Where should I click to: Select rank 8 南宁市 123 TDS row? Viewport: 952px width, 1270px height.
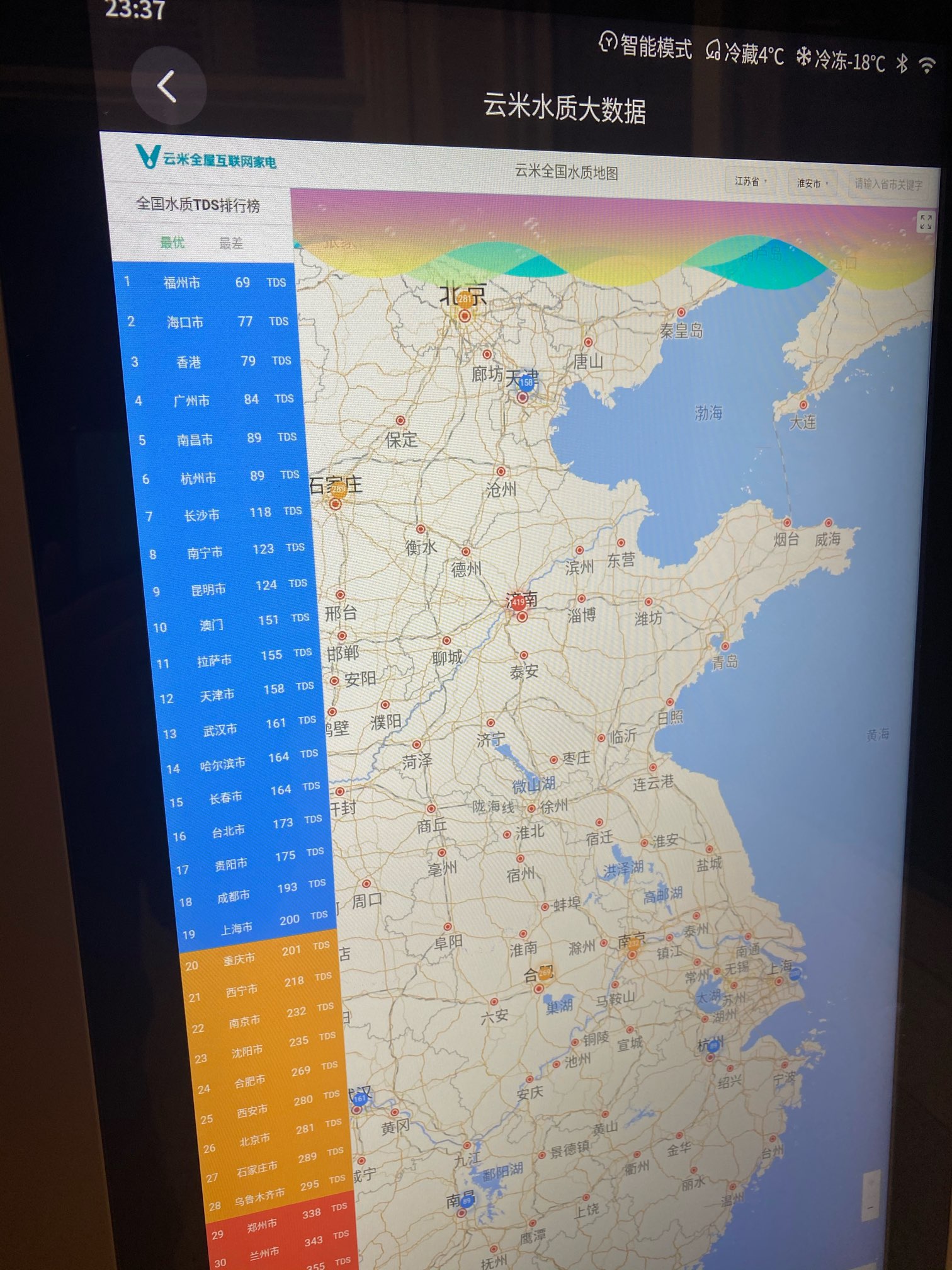tap(229, 551)
